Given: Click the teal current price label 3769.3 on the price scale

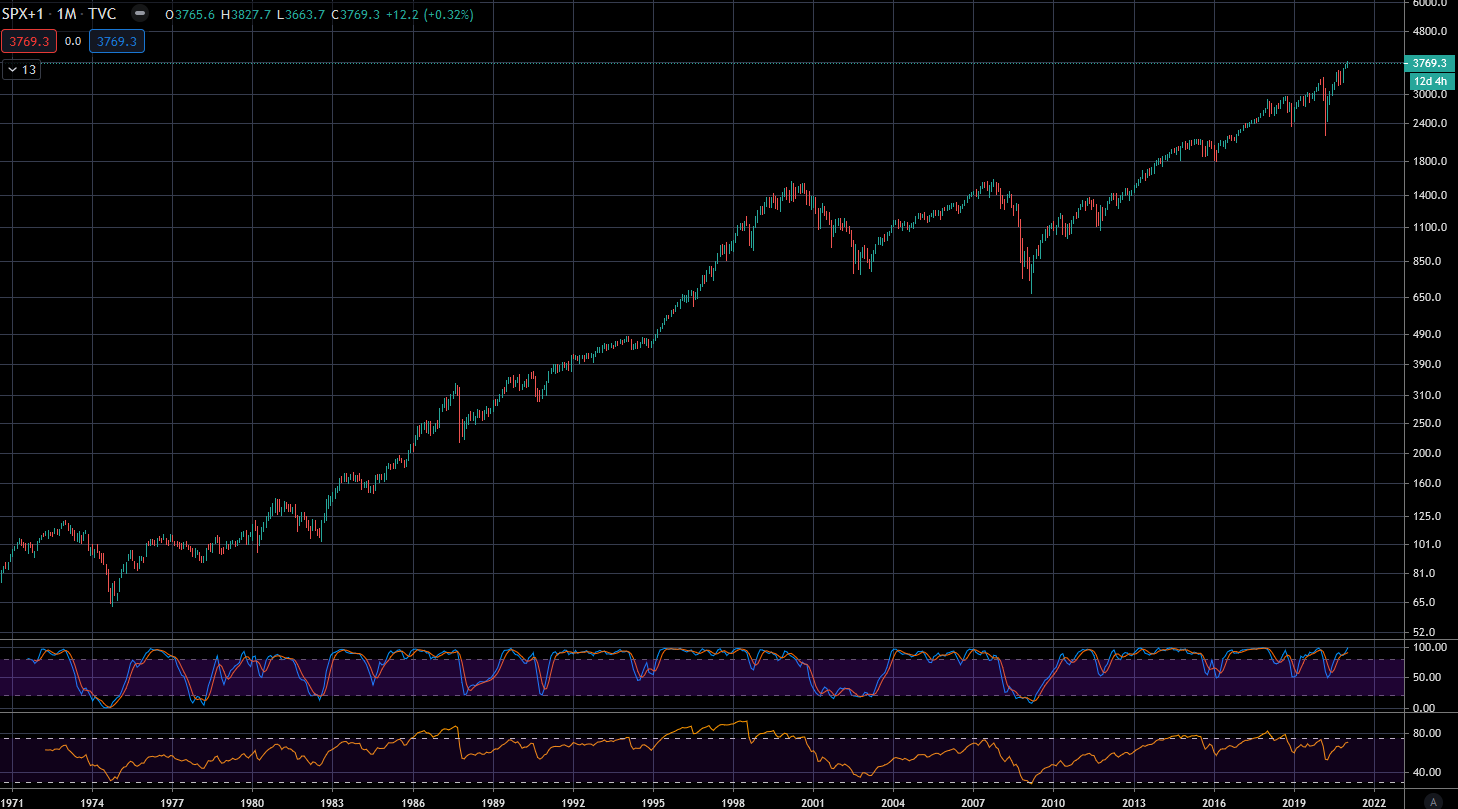Looking at the screenshot, I should click(1428, 63).
